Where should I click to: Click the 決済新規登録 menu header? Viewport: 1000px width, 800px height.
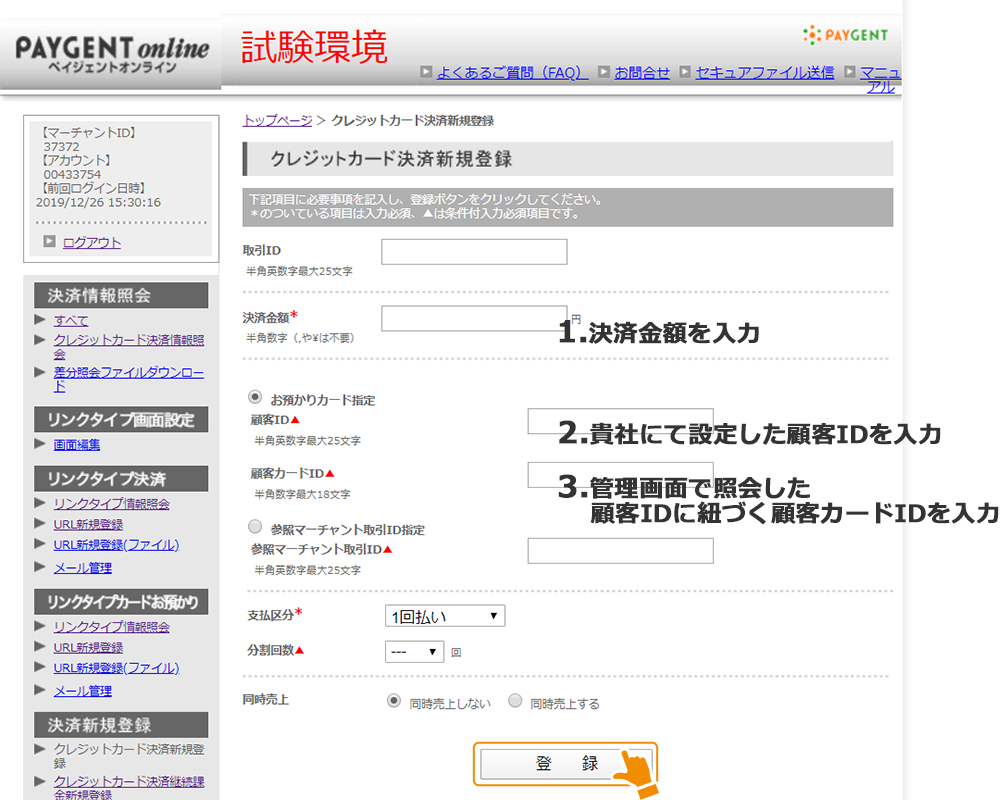[121, 725]
